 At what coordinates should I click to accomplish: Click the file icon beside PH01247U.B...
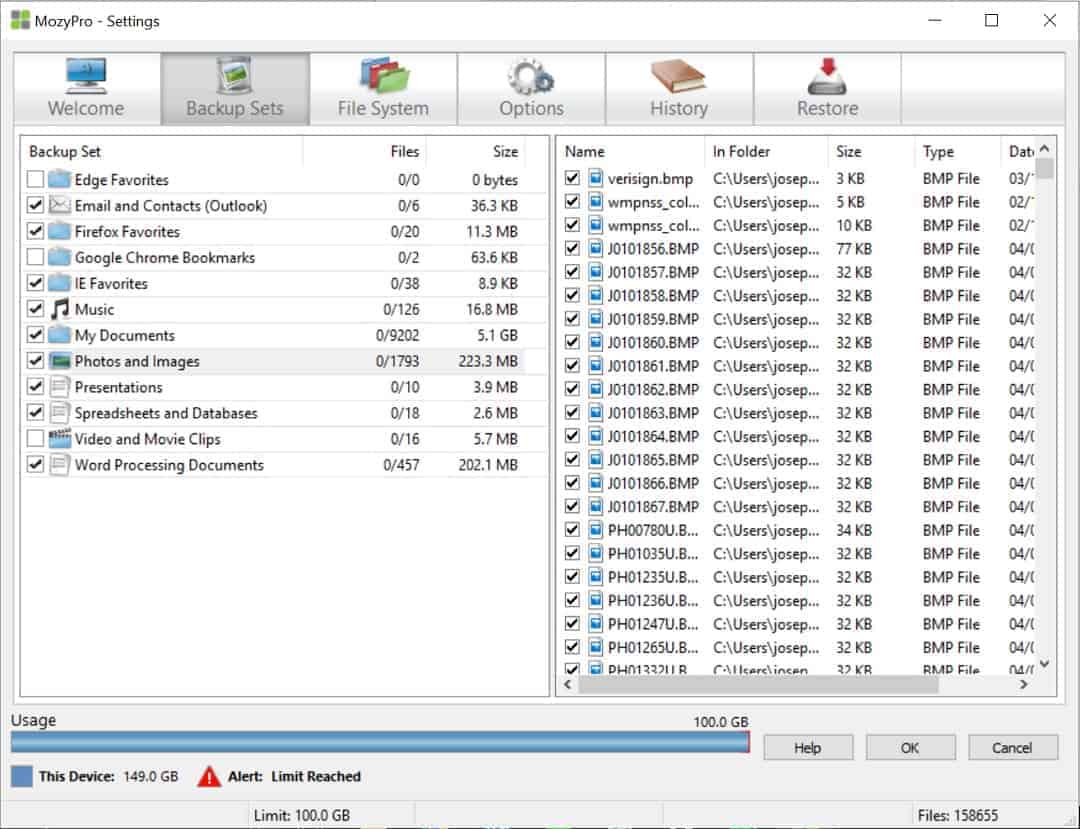click(596, 624)
